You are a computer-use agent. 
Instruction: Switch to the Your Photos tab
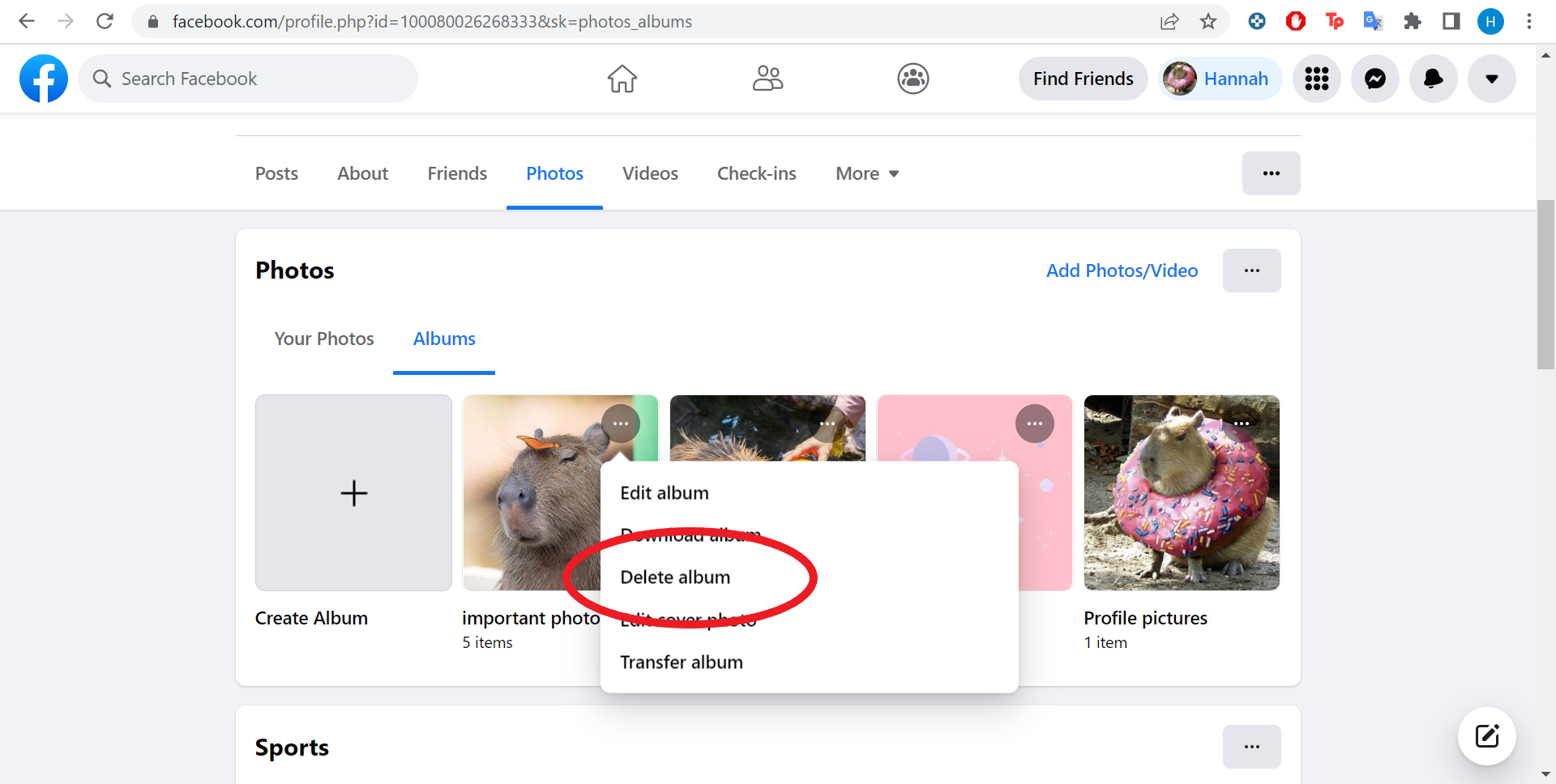pyautogui.click(x=324, y=339)
